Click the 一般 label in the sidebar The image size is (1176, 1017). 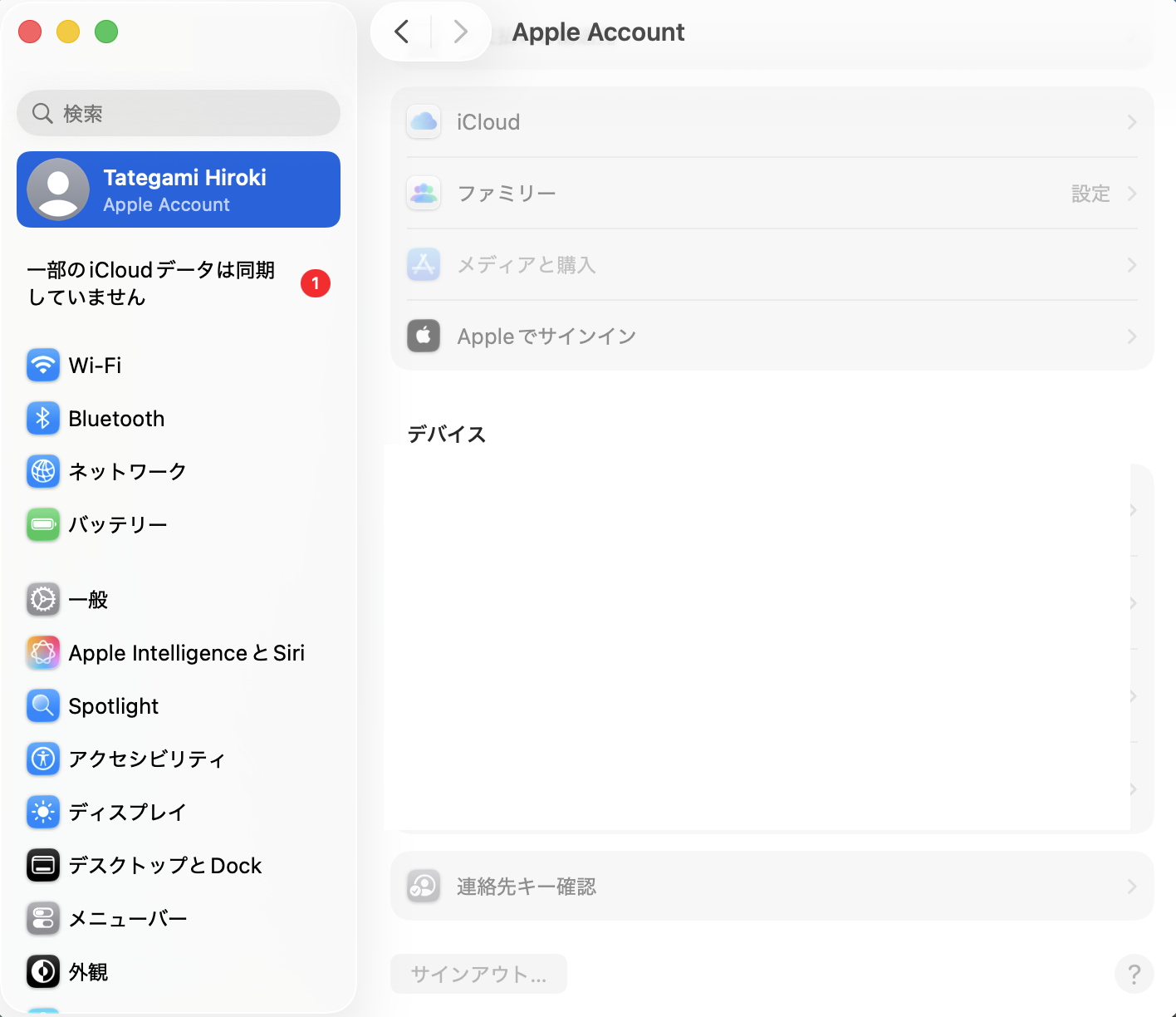88,599
